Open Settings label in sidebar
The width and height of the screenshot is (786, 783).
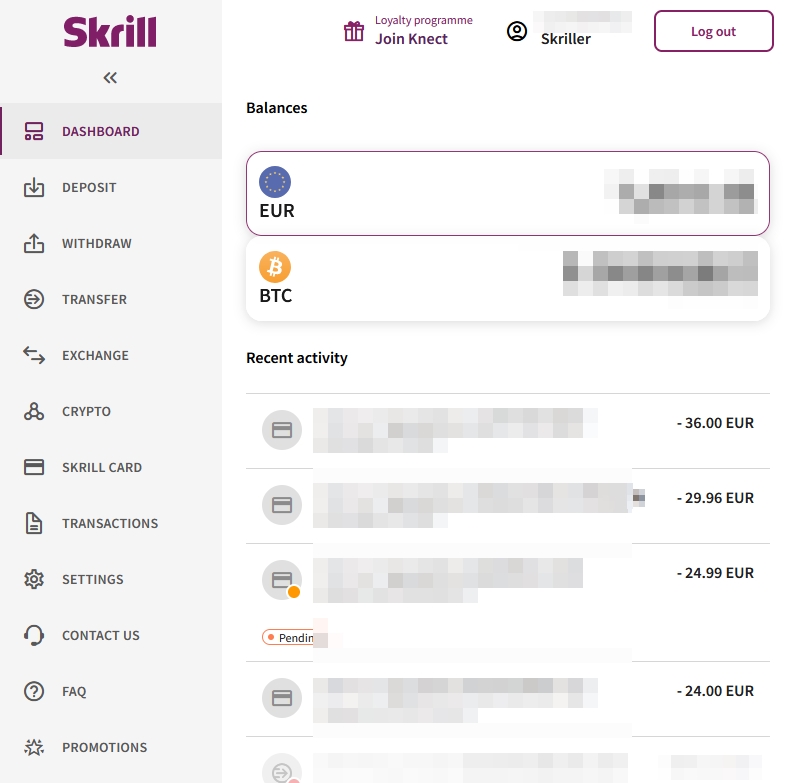click(93, 579)
